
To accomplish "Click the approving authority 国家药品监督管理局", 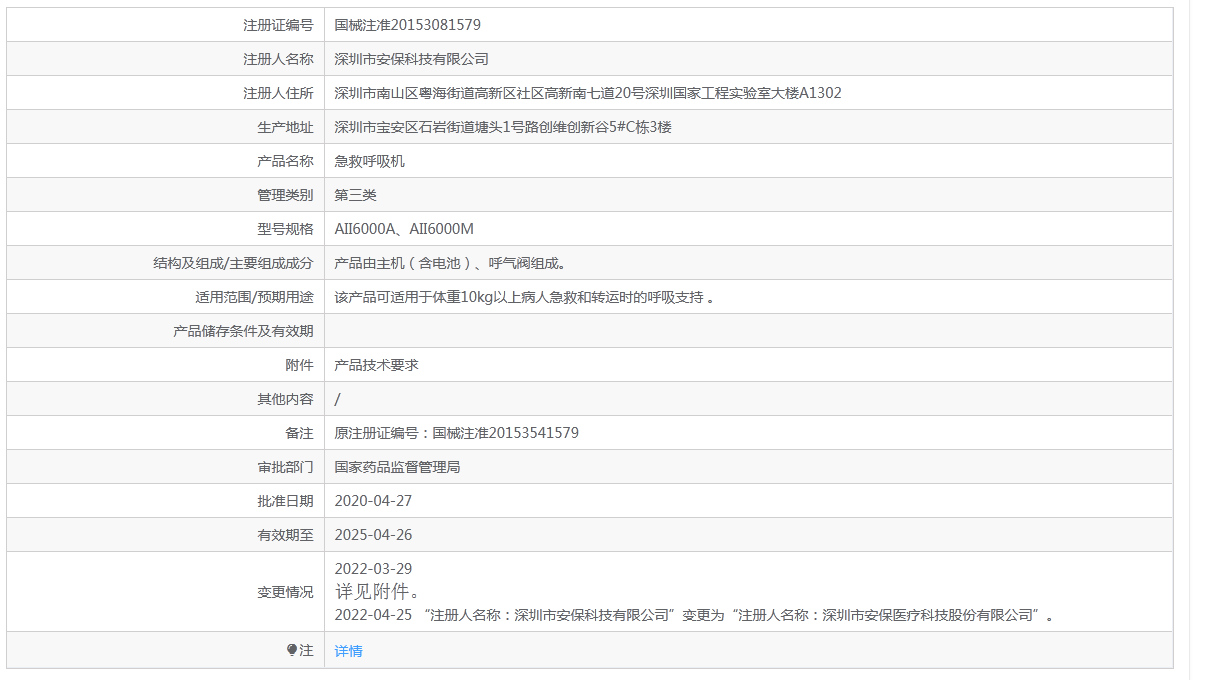I will (398, 467).
